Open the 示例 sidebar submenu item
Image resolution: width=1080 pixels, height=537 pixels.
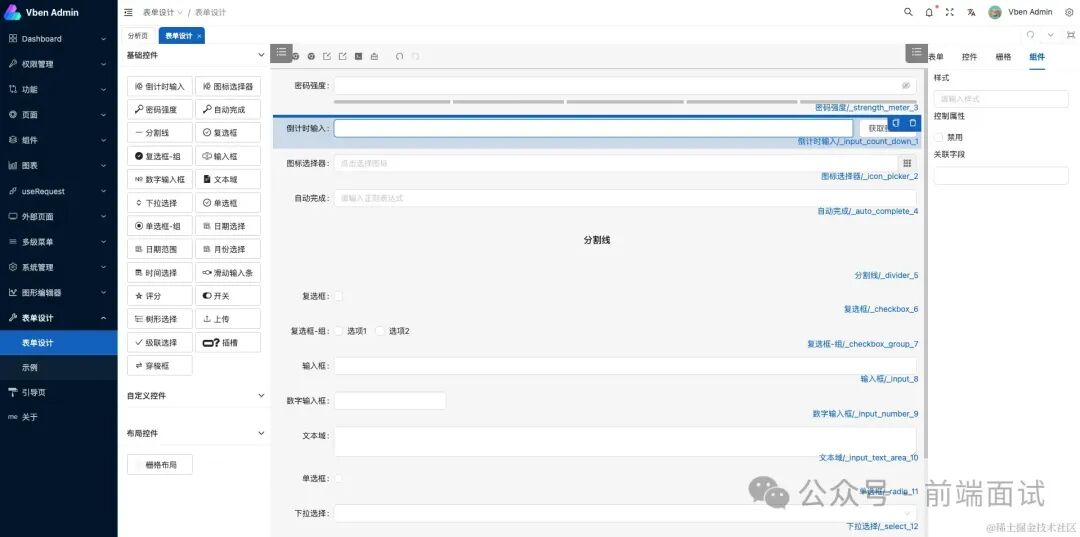(59, 368)
